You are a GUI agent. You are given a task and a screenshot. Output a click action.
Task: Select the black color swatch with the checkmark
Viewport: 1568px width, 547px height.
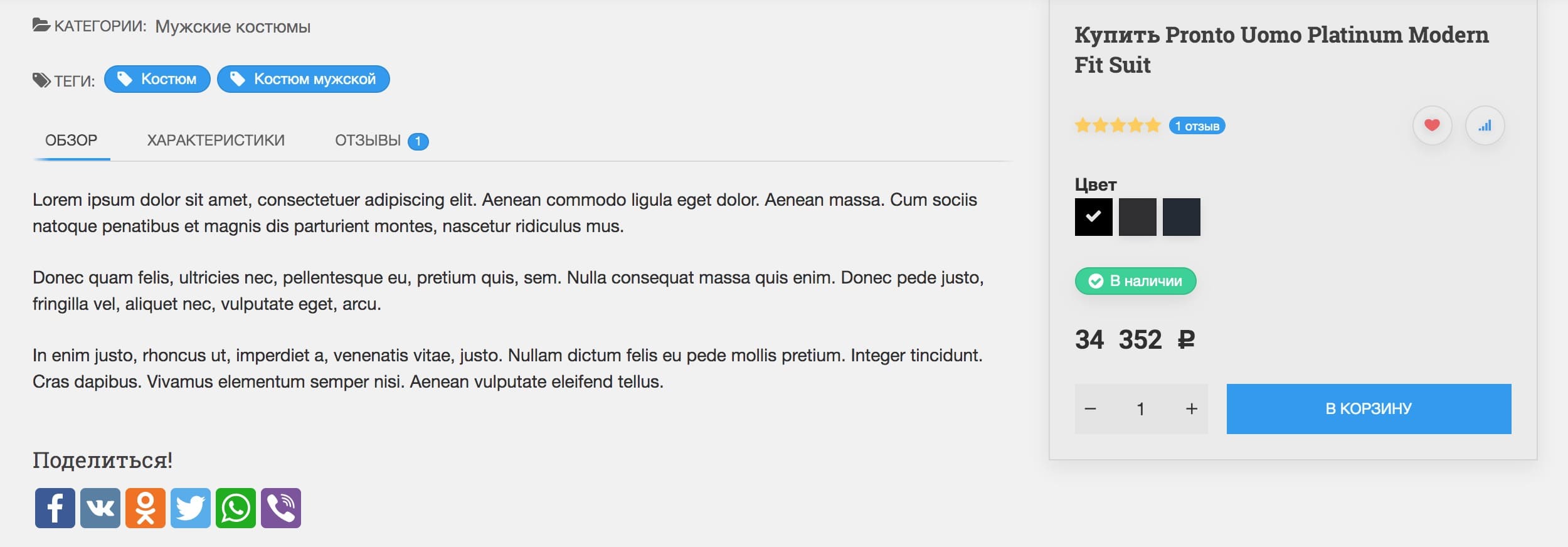(x=1094, y=217)
